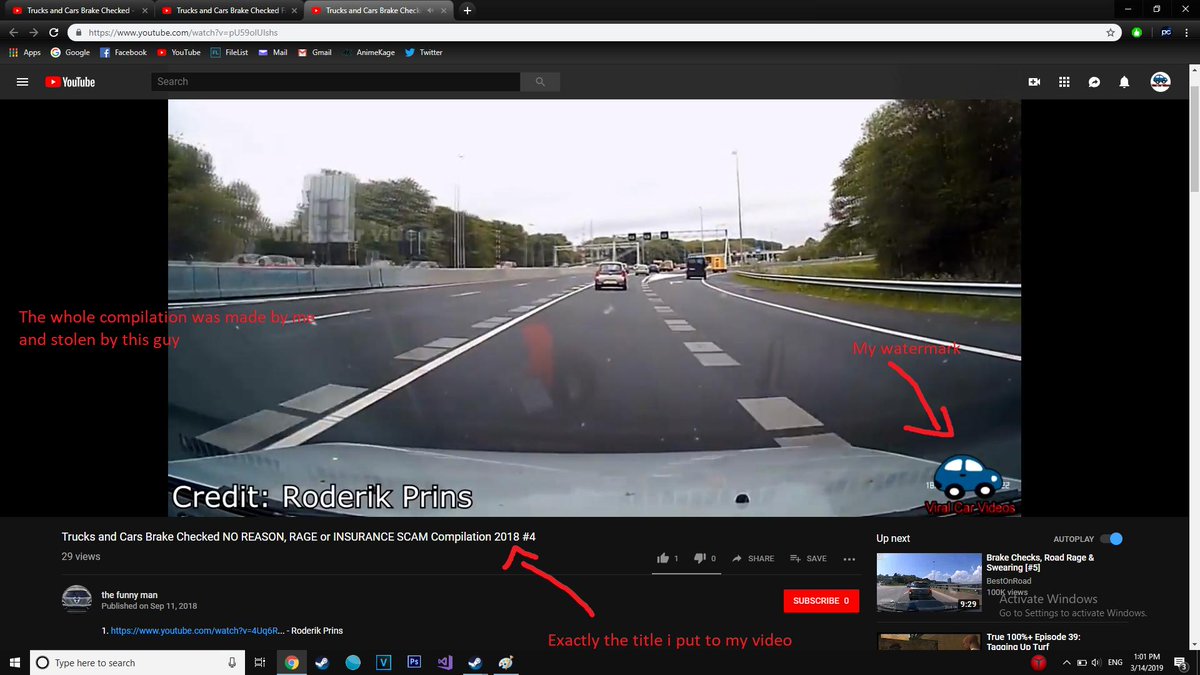
Task: Click the browser back arrow
Action: 13,32
